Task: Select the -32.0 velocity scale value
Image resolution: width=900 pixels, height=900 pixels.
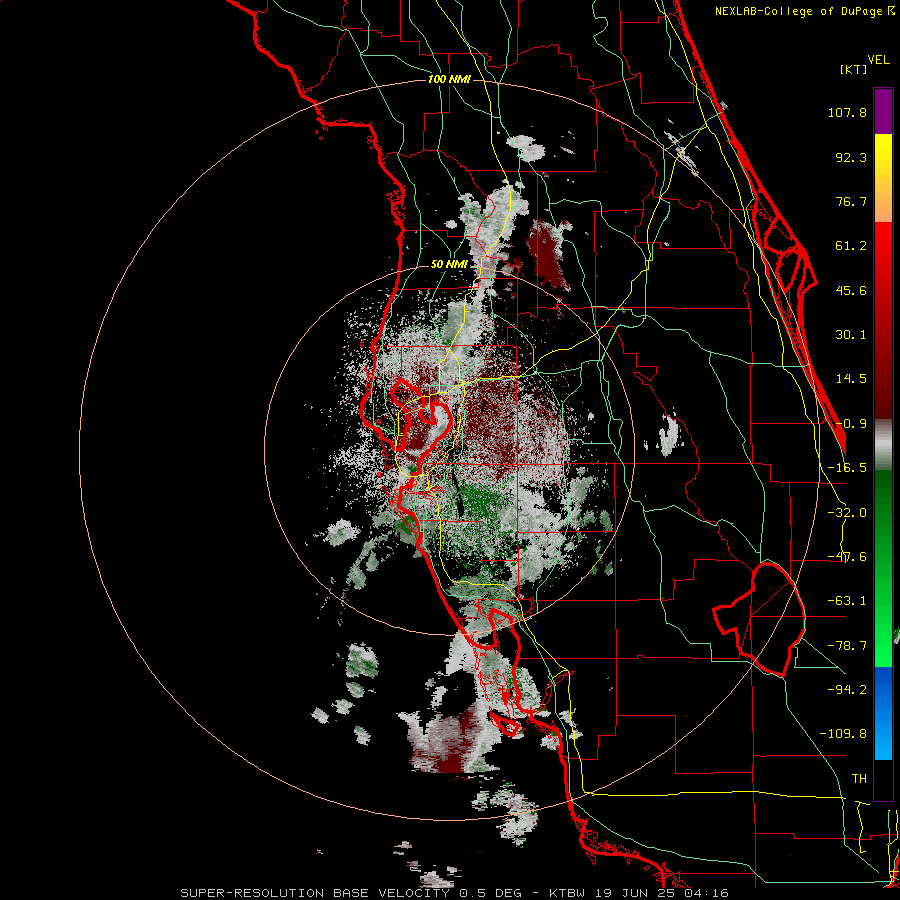Action: (x=847, y=513)
